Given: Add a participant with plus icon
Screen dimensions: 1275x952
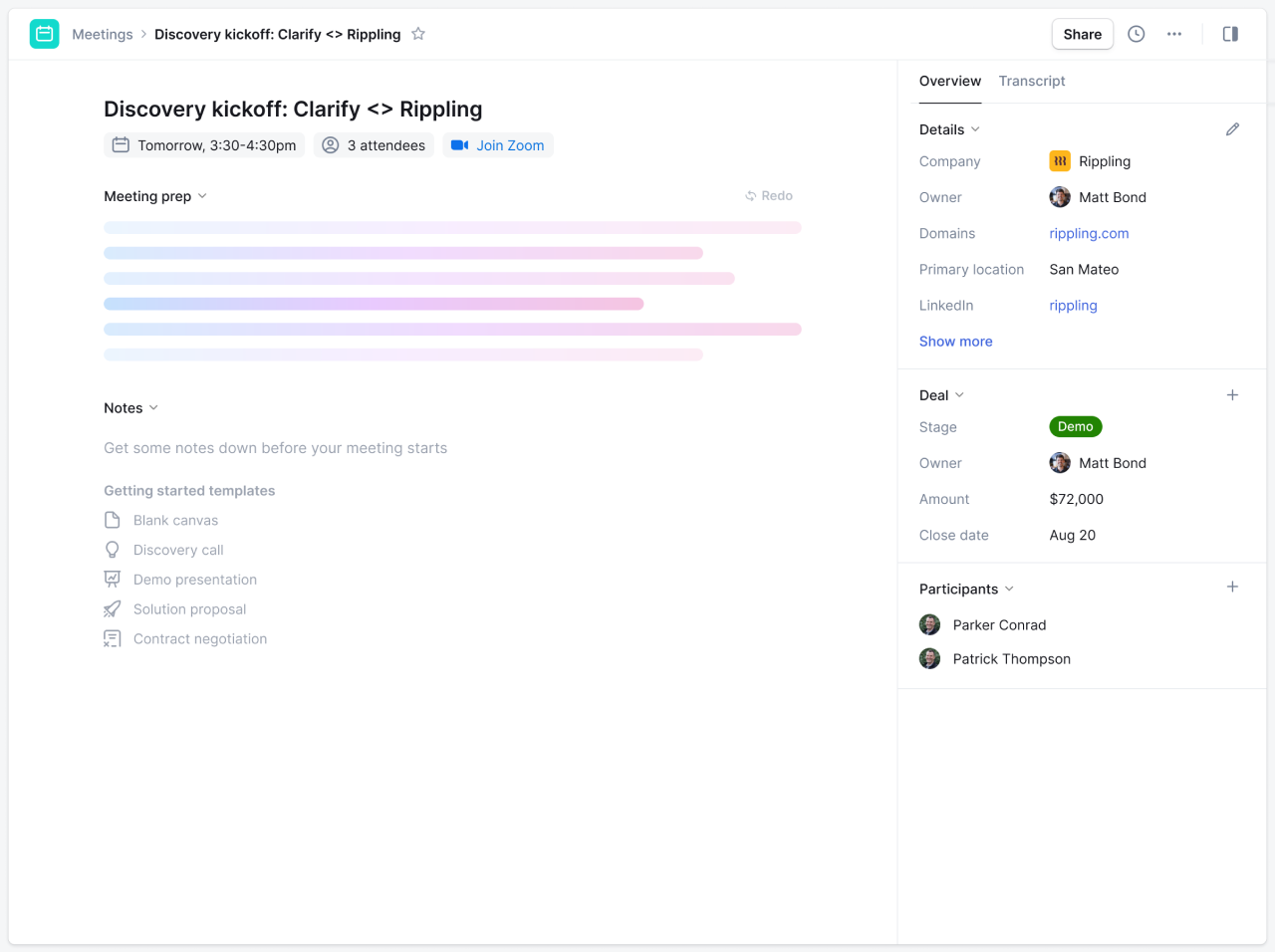Looking at the screenshot, I should [1232, 588].
